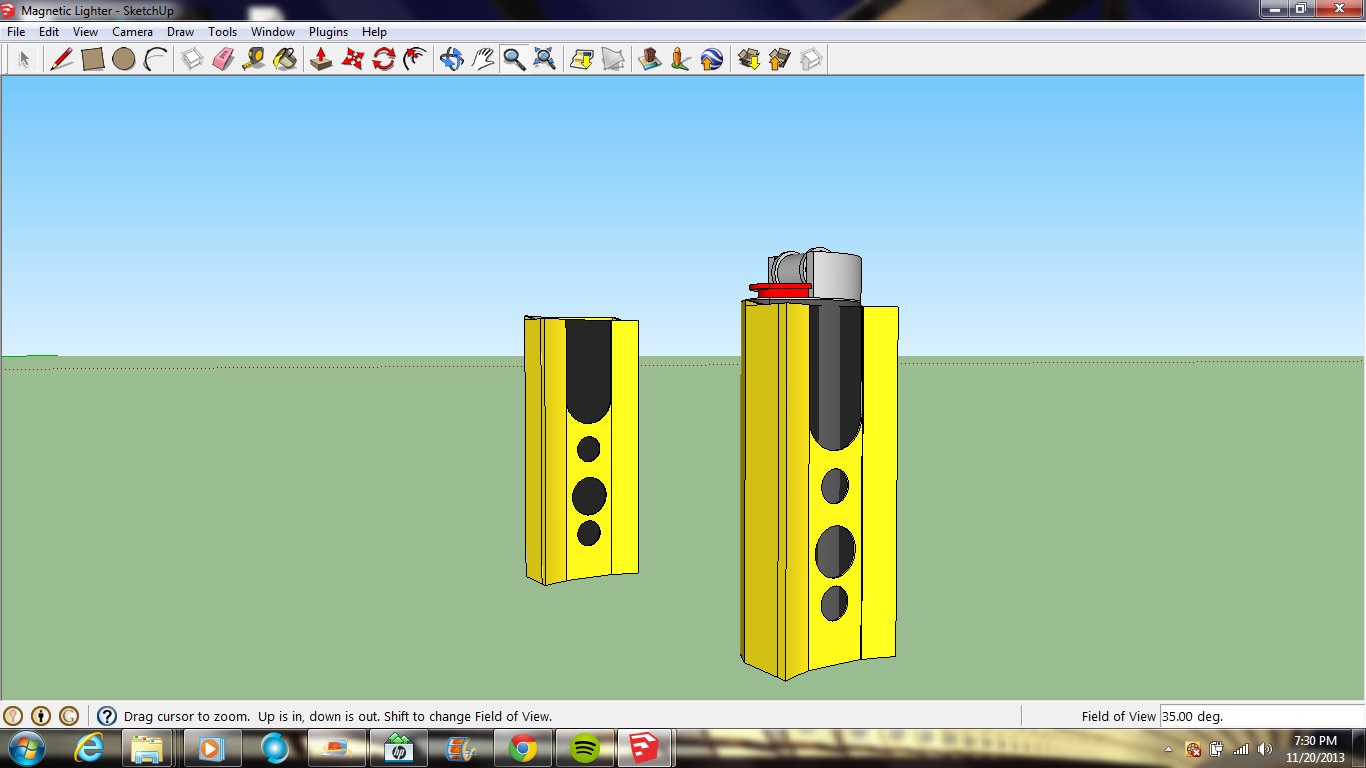This screenshot has width=1366, height=768.
Task: Open Google Chrome from taskbar
Action: click(x=522, y=748)
